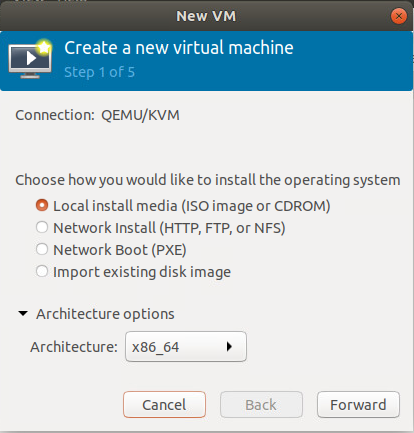The image size is (414, 433).
Task: Click the disabled Back button
Action: click(261, 405)
